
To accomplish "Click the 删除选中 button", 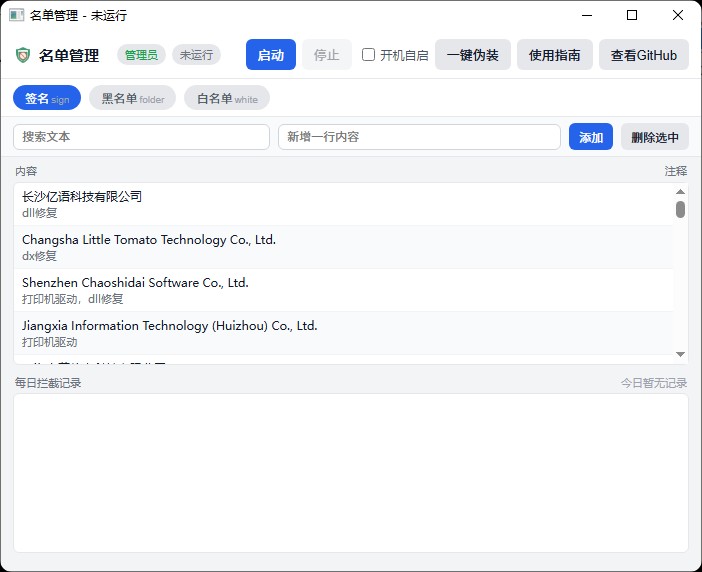I will 655,137.
